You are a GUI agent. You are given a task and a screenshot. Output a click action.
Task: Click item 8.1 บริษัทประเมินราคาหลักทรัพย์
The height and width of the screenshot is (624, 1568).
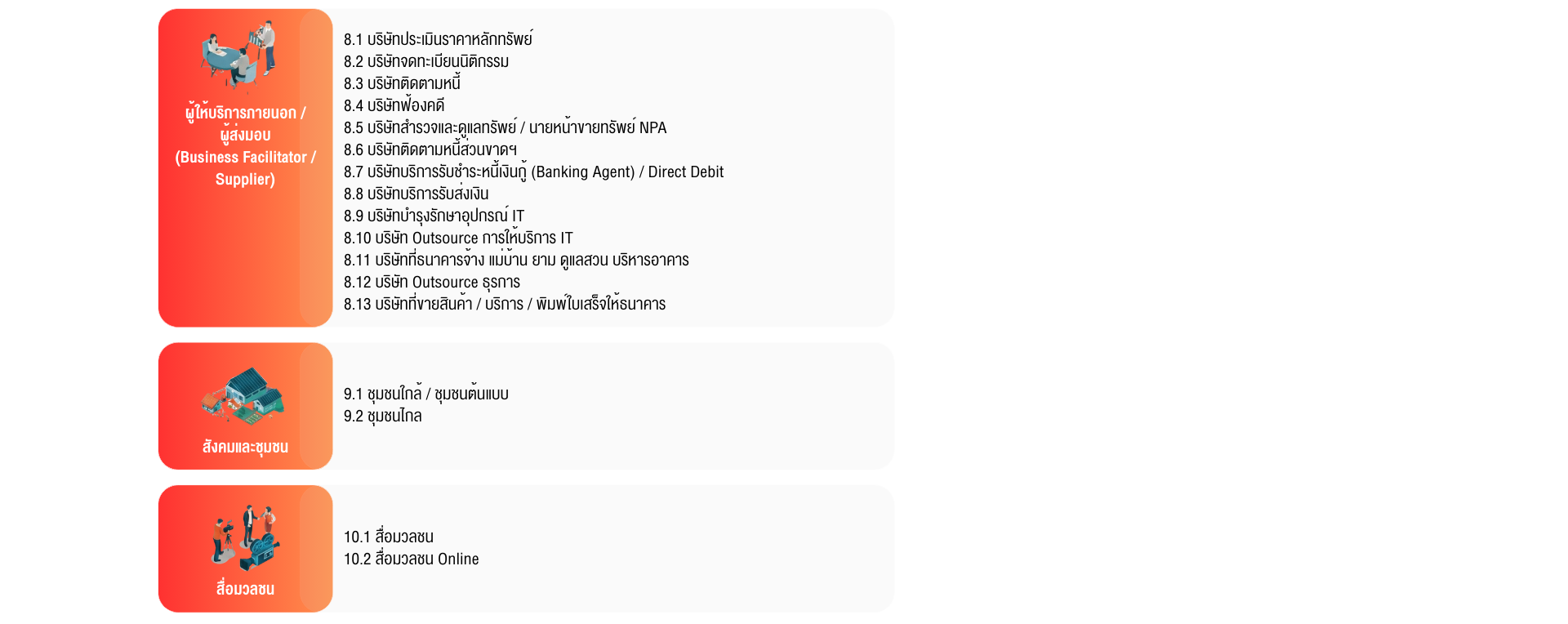[x=438, y=39]
